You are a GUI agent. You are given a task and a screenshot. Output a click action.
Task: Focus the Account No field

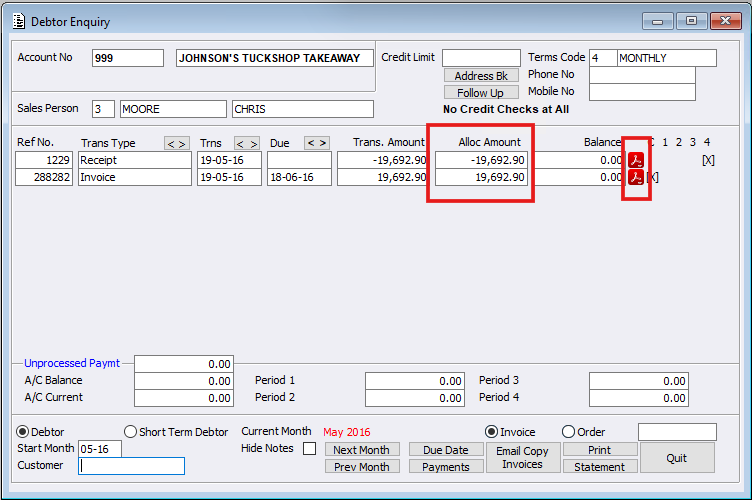pyautogui.click(x=128, y=58)
